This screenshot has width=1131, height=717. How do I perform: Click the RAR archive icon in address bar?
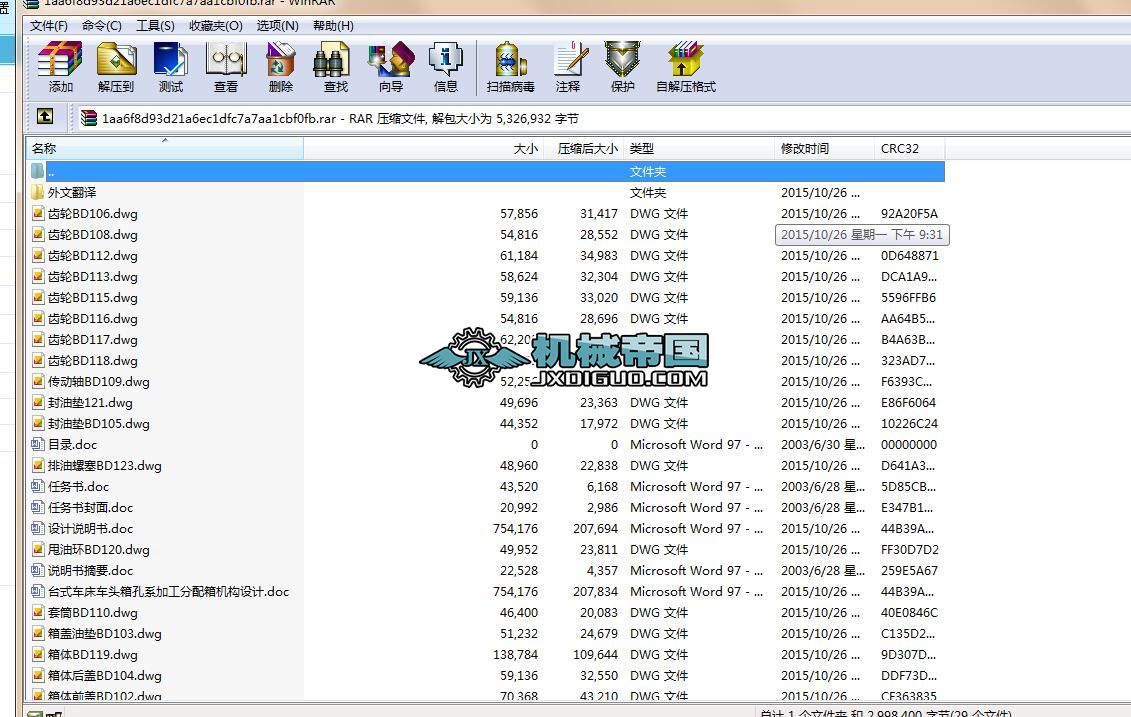pos(89,118)
